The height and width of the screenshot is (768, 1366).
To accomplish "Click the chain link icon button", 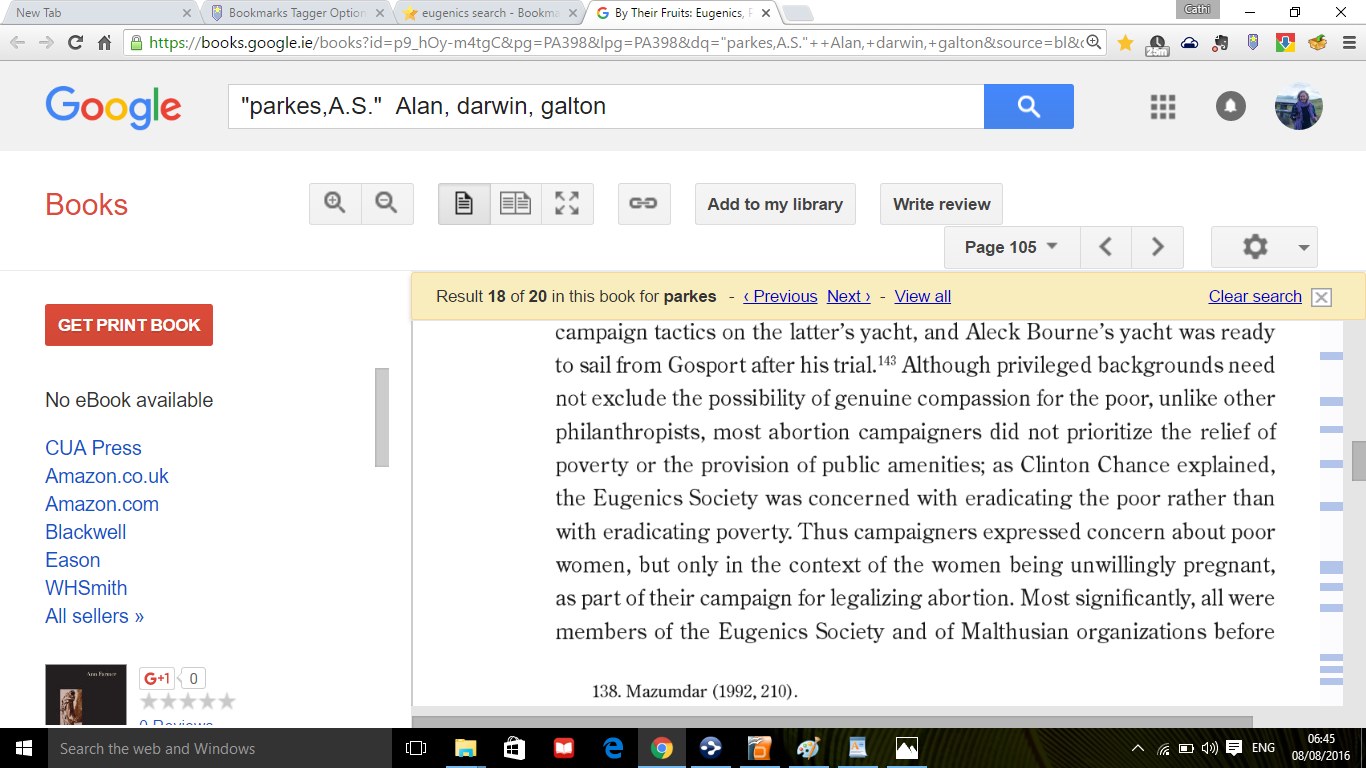I will click(x=644, y=204).
